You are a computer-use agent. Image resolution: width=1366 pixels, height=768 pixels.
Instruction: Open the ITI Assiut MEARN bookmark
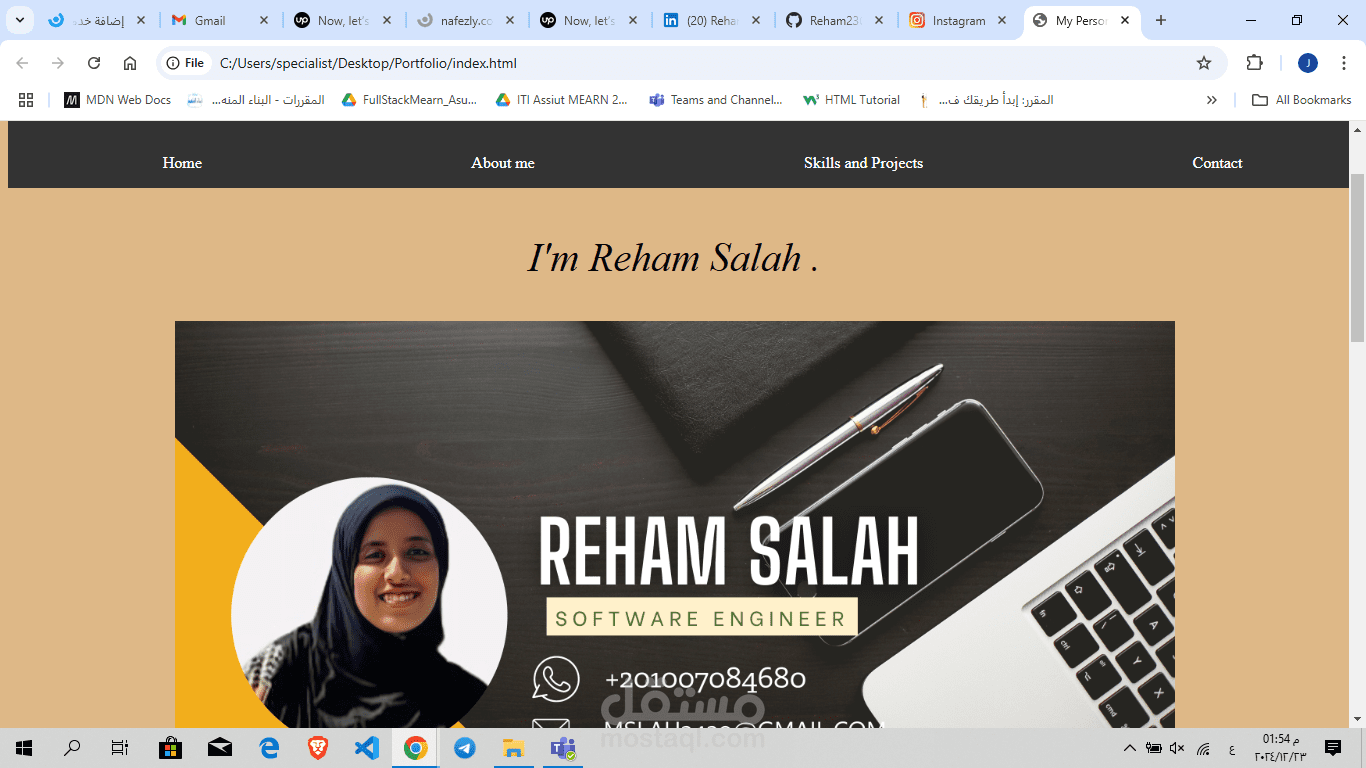coord(562,100)
